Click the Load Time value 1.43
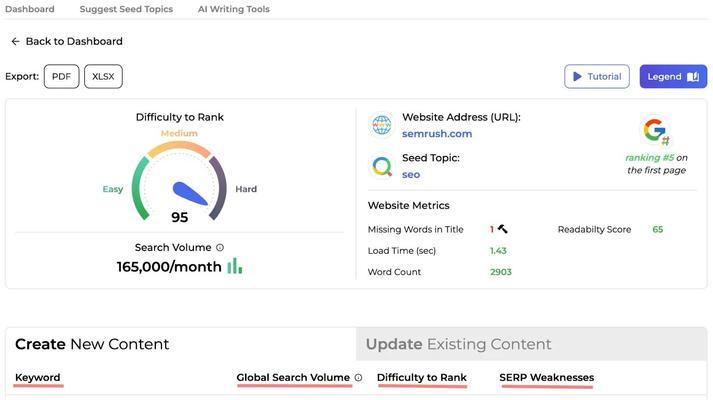This screenshot has height=400, width=713. click(x=498, y=250)
